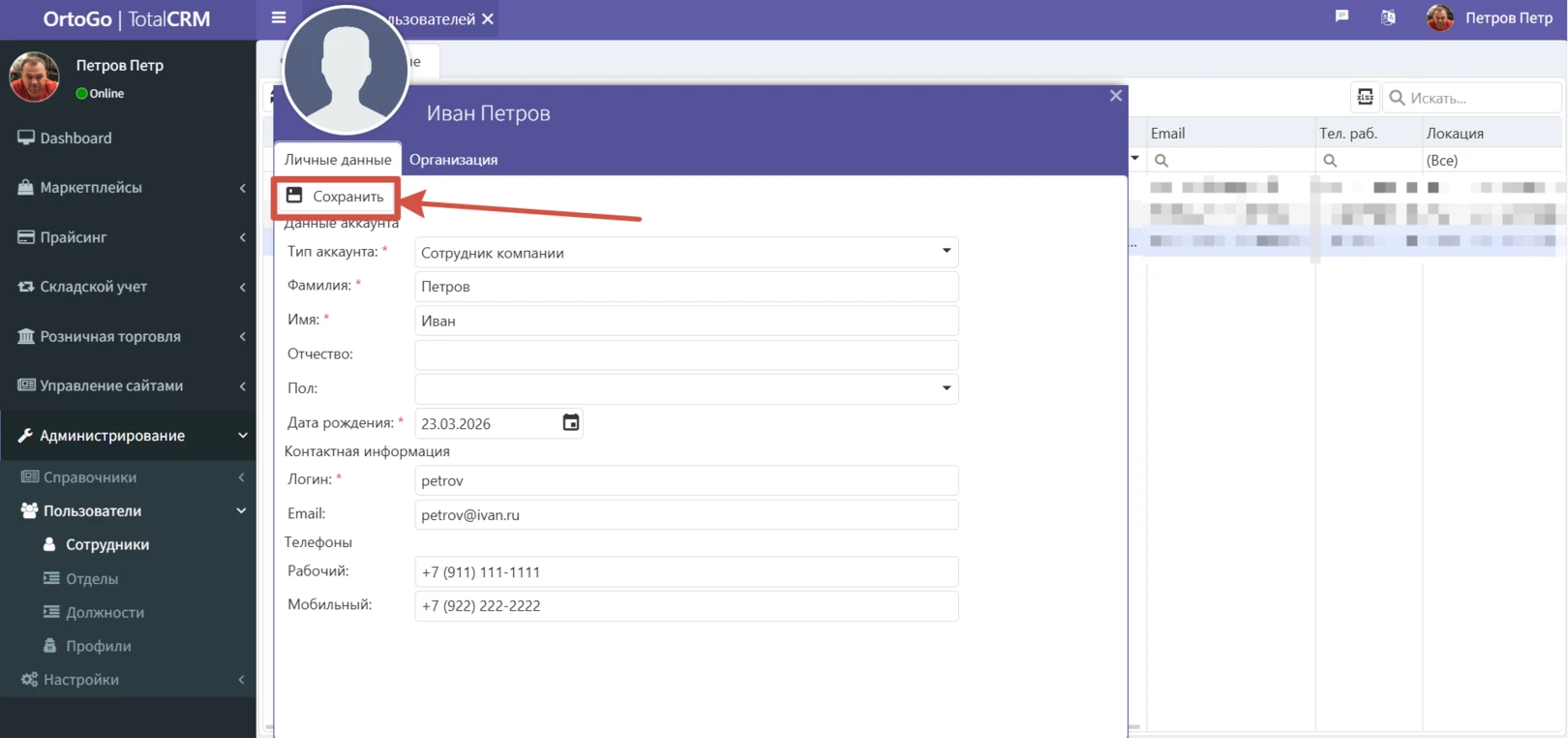
Task: Open the date of birth calendar picker
Action: click(571, 422)
